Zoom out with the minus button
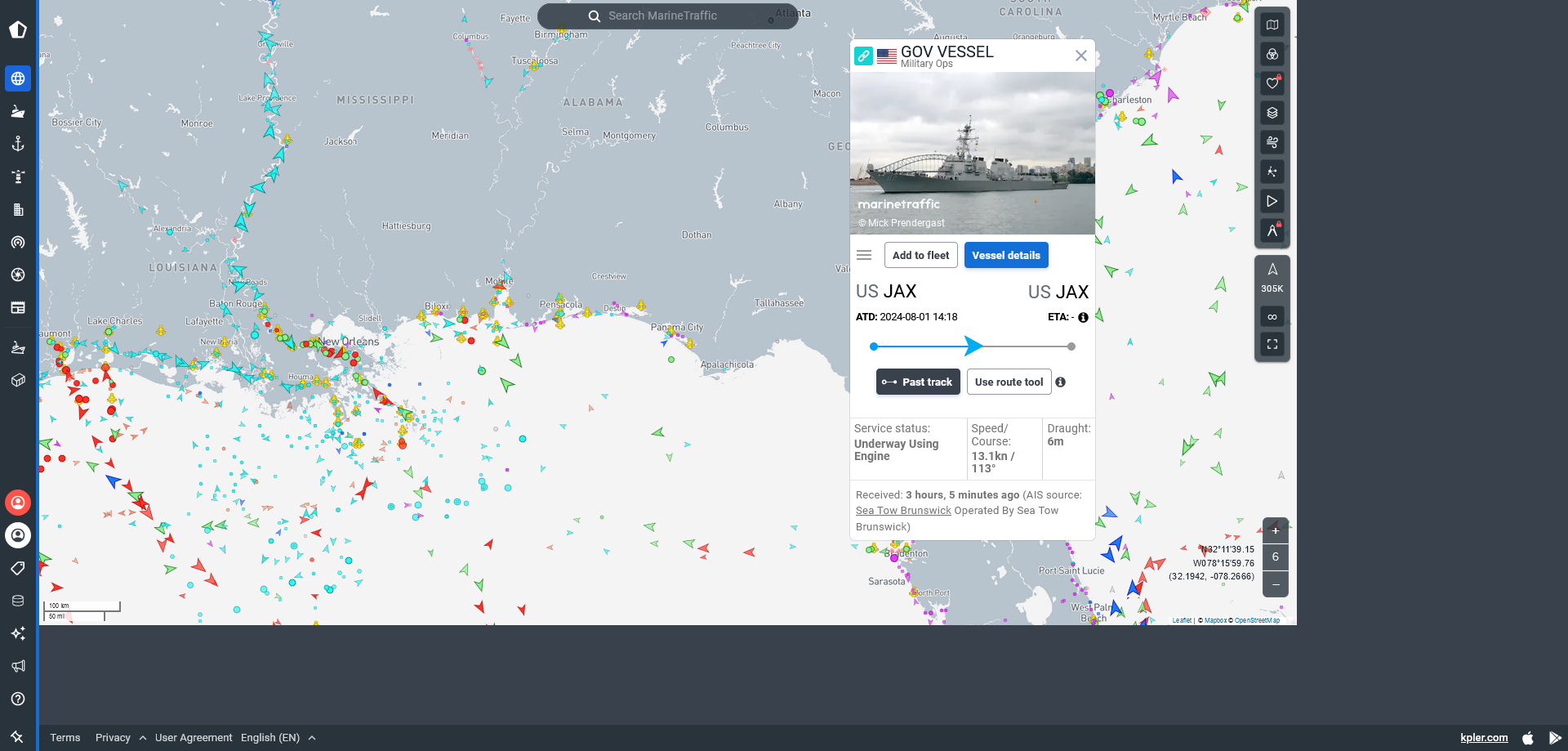Image resolution: width=1568 pixels, height=751 pixels. [1276, 584]
